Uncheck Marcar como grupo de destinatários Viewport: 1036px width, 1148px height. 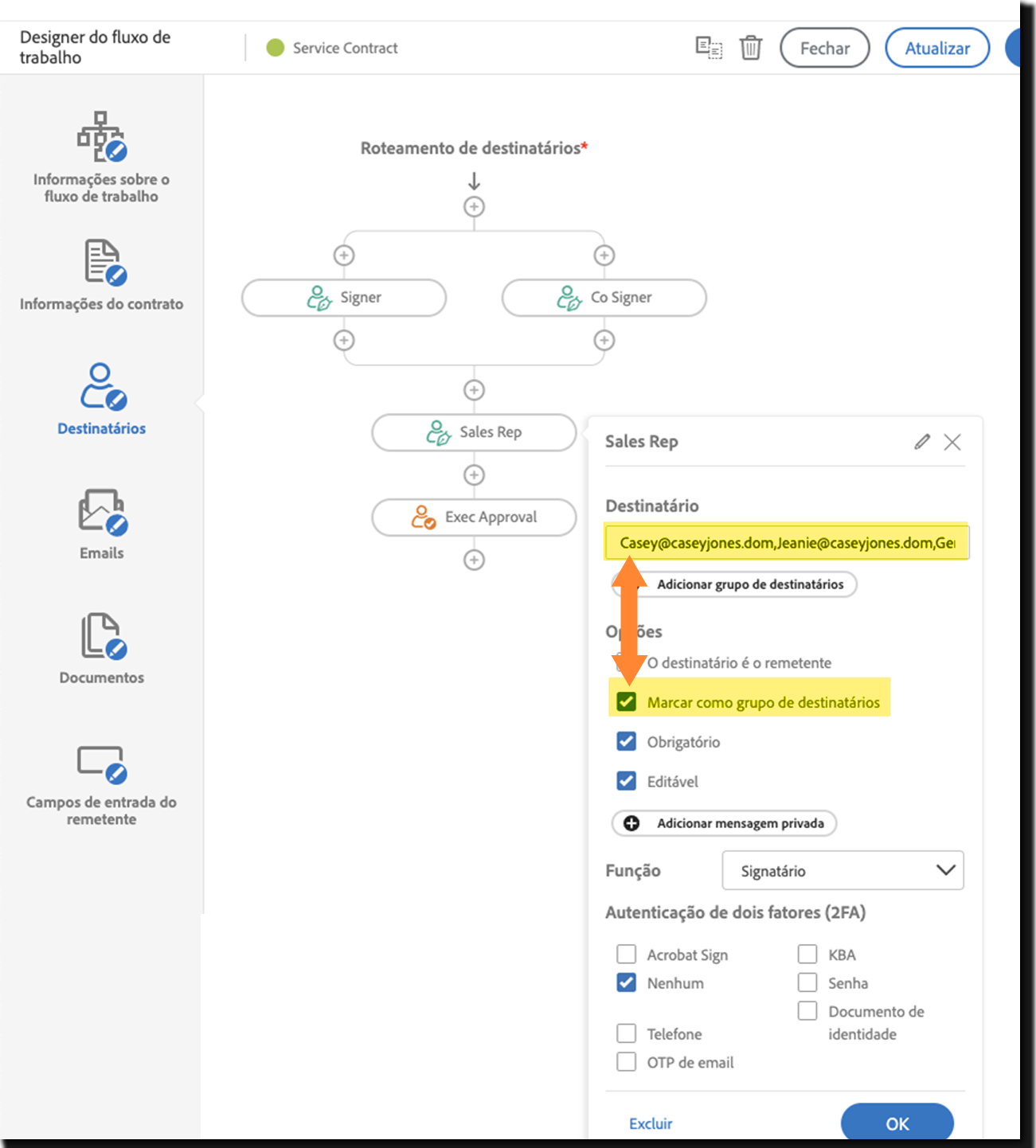(626, 702)
